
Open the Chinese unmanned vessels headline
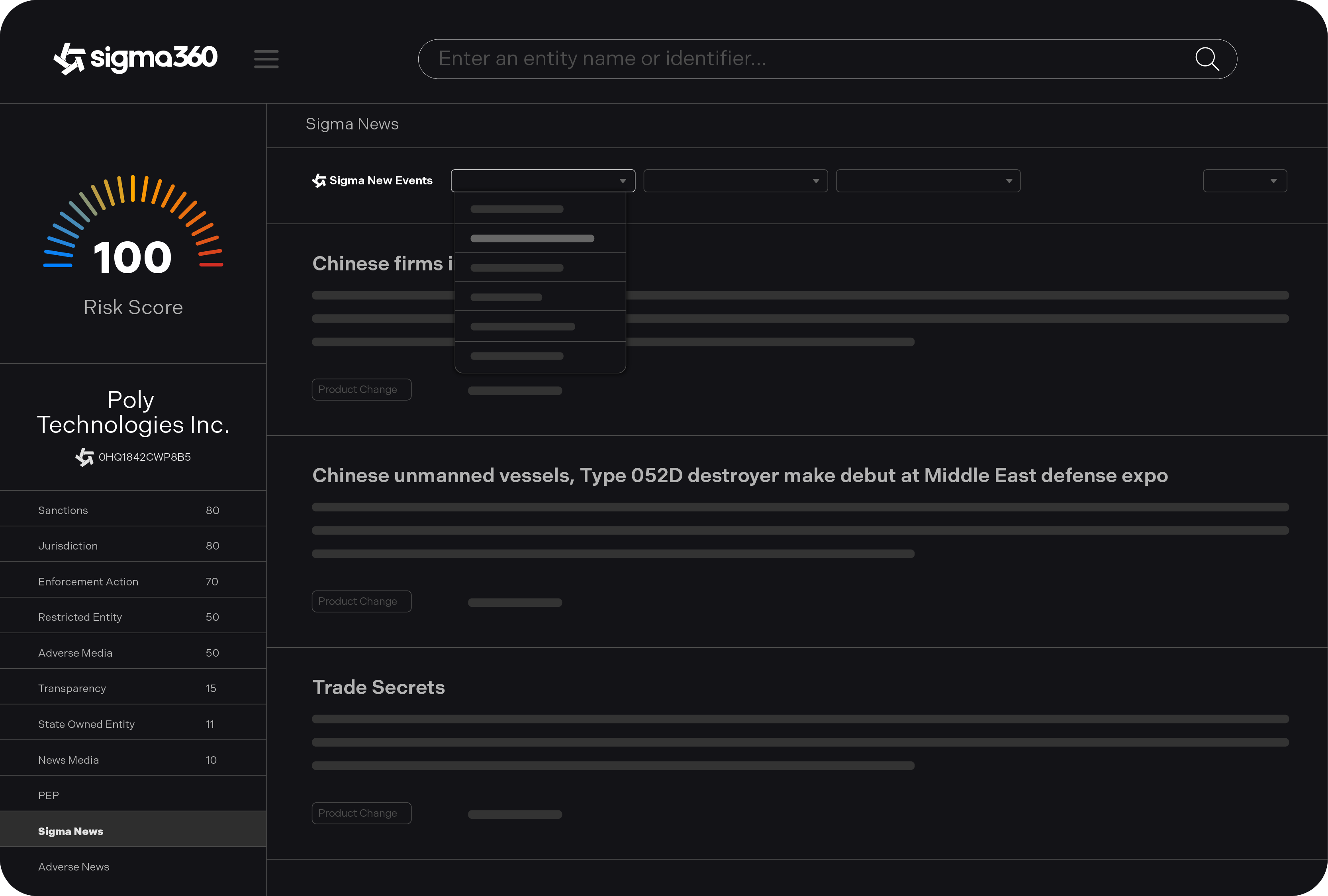click(x=739, y=475)
